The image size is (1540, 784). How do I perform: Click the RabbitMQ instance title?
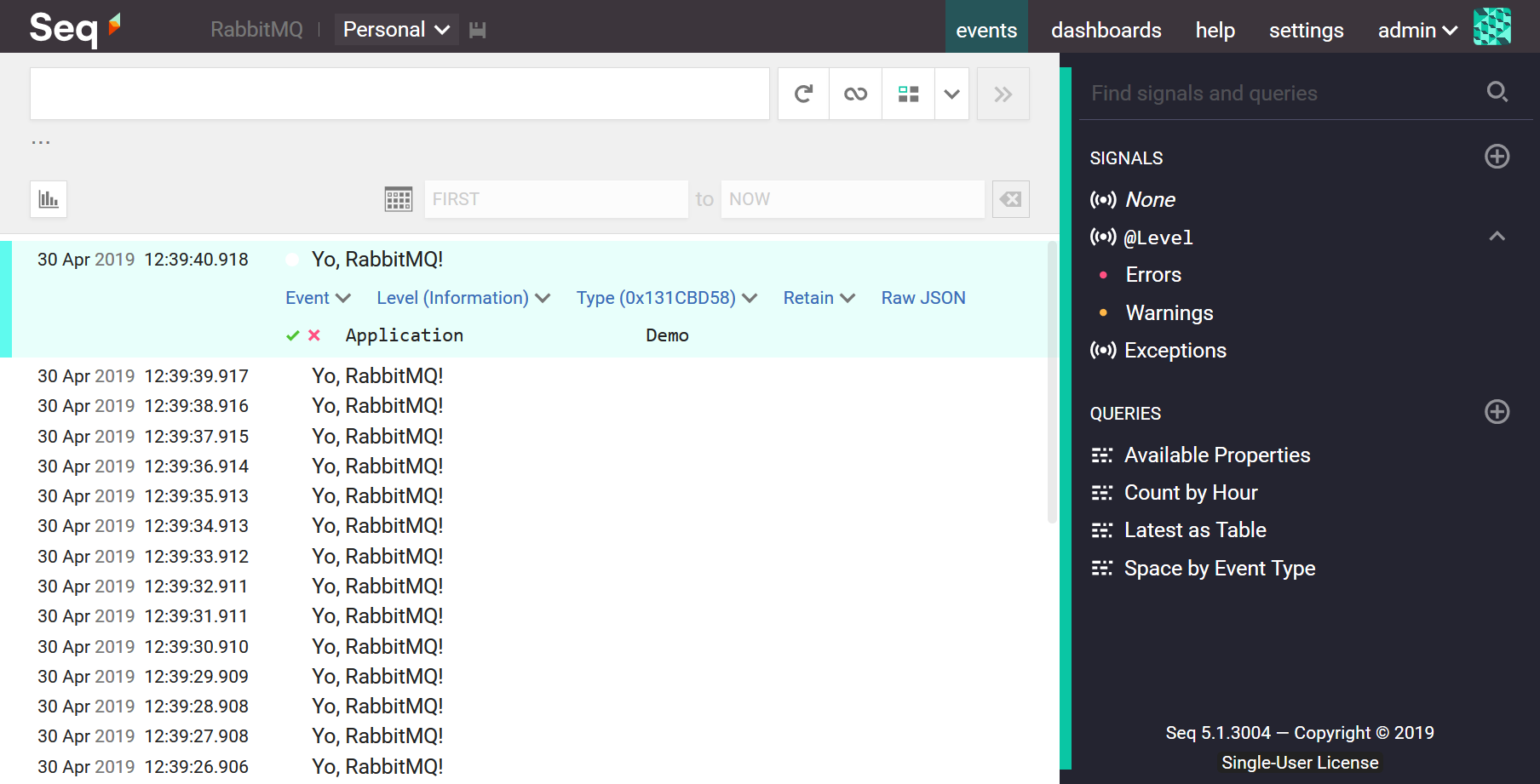[x=256, y=30]
